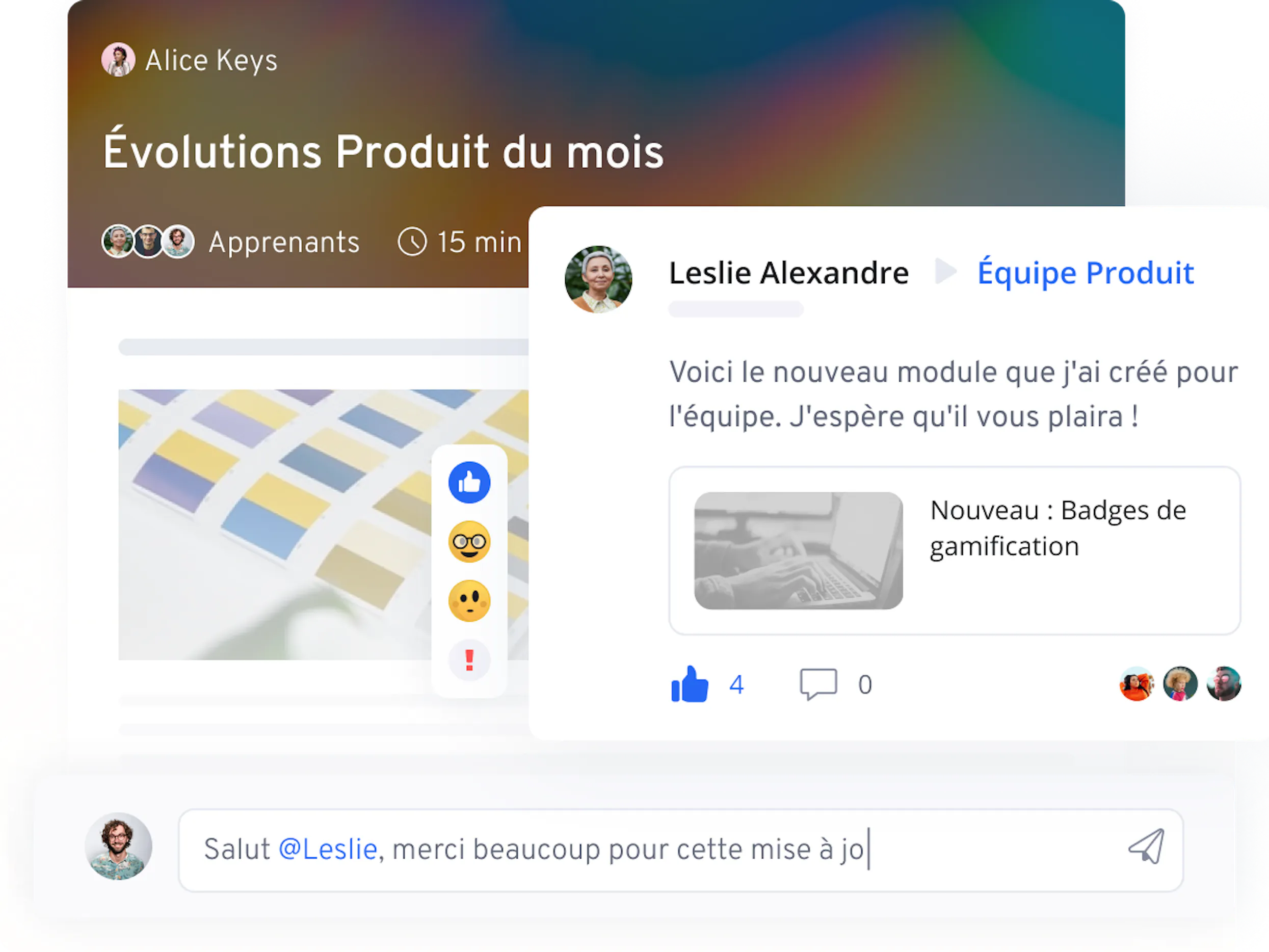Viewport: 1269px width, 952px height.
Task: Send comment with paper plane icon
Action: 1146,846
